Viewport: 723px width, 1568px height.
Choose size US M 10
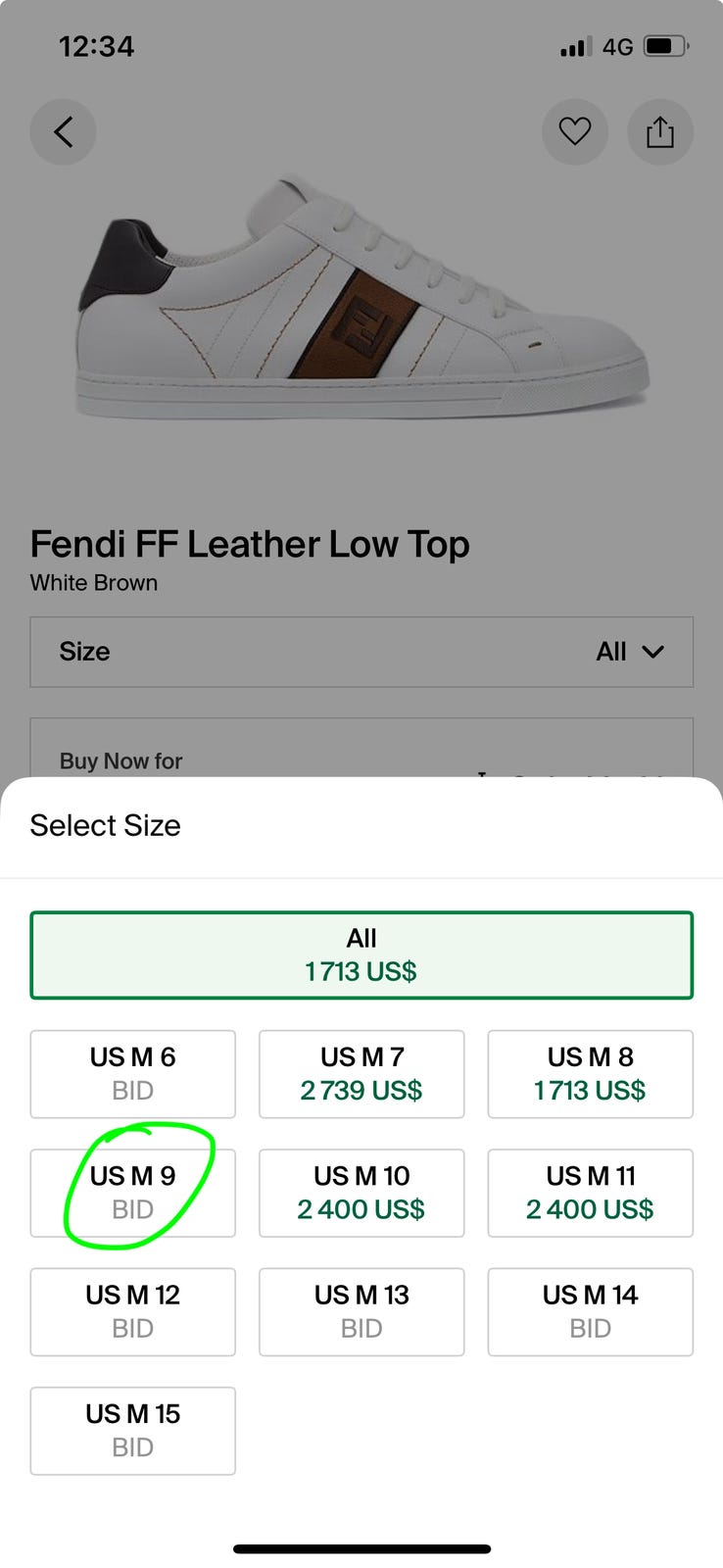pyautogui.click(x=361, y=1193)
